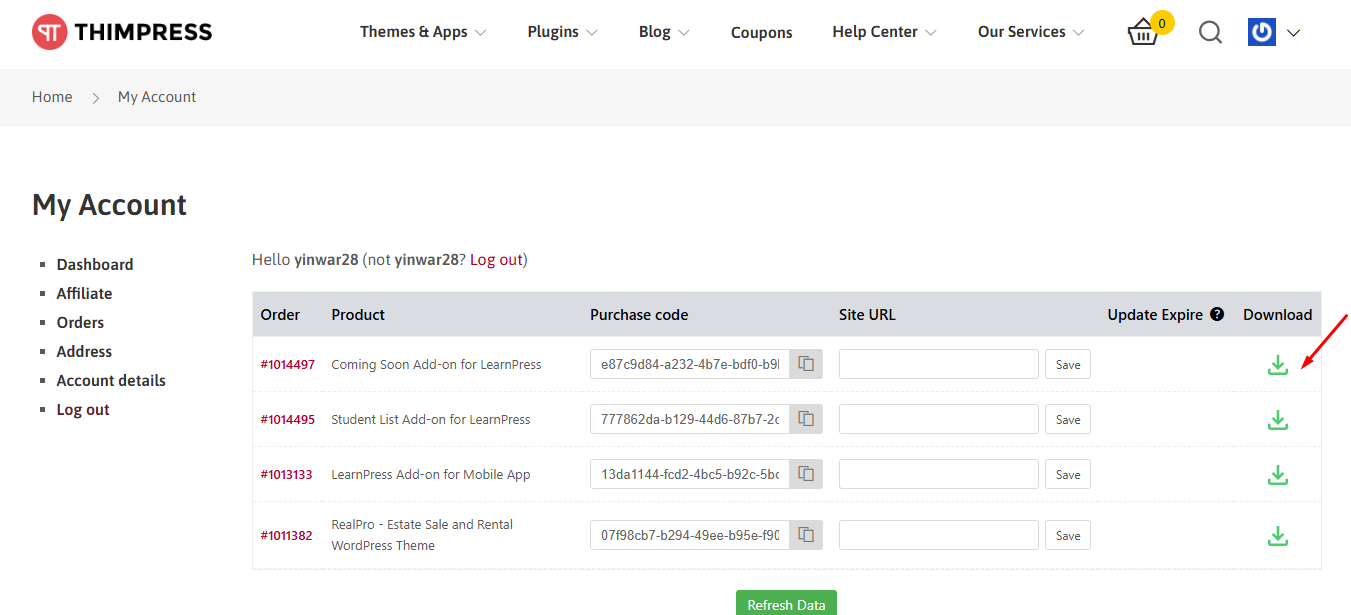Click purchase code field for order #1014497
The height and width of the screenshot is (615, 1351).
point(690,364)
